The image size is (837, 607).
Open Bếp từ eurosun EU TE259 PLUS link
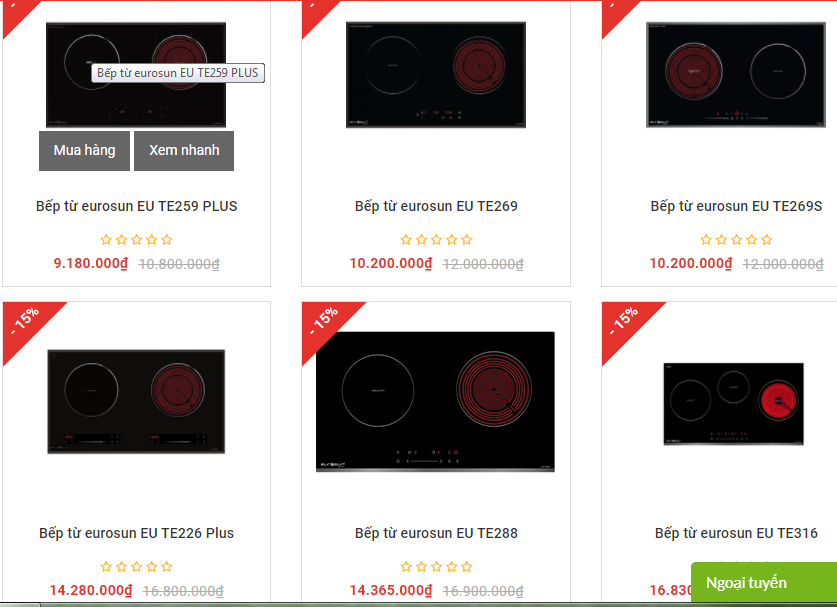click(137, 206)
